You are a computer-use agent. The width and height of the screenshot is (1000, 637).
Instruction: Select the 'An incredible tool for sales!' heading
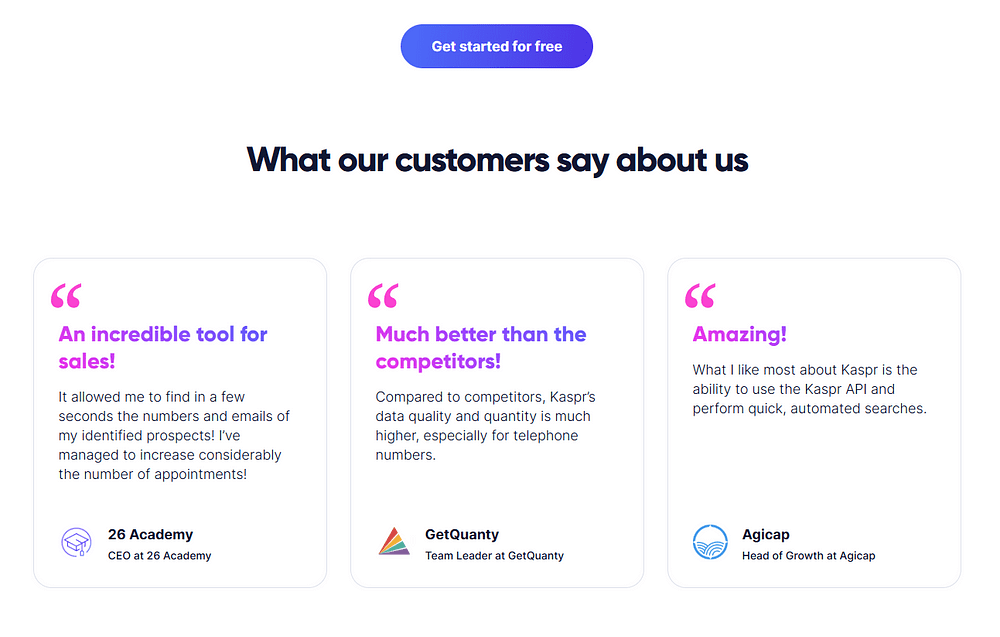click(x=163, y=348)
